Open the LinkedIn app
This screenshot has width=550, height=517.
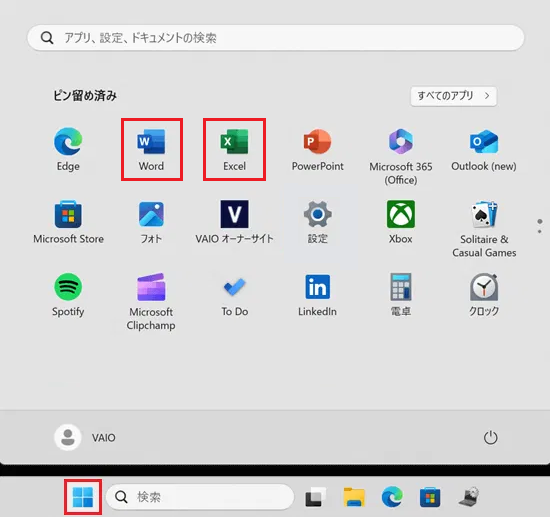[x=317, y=295]
